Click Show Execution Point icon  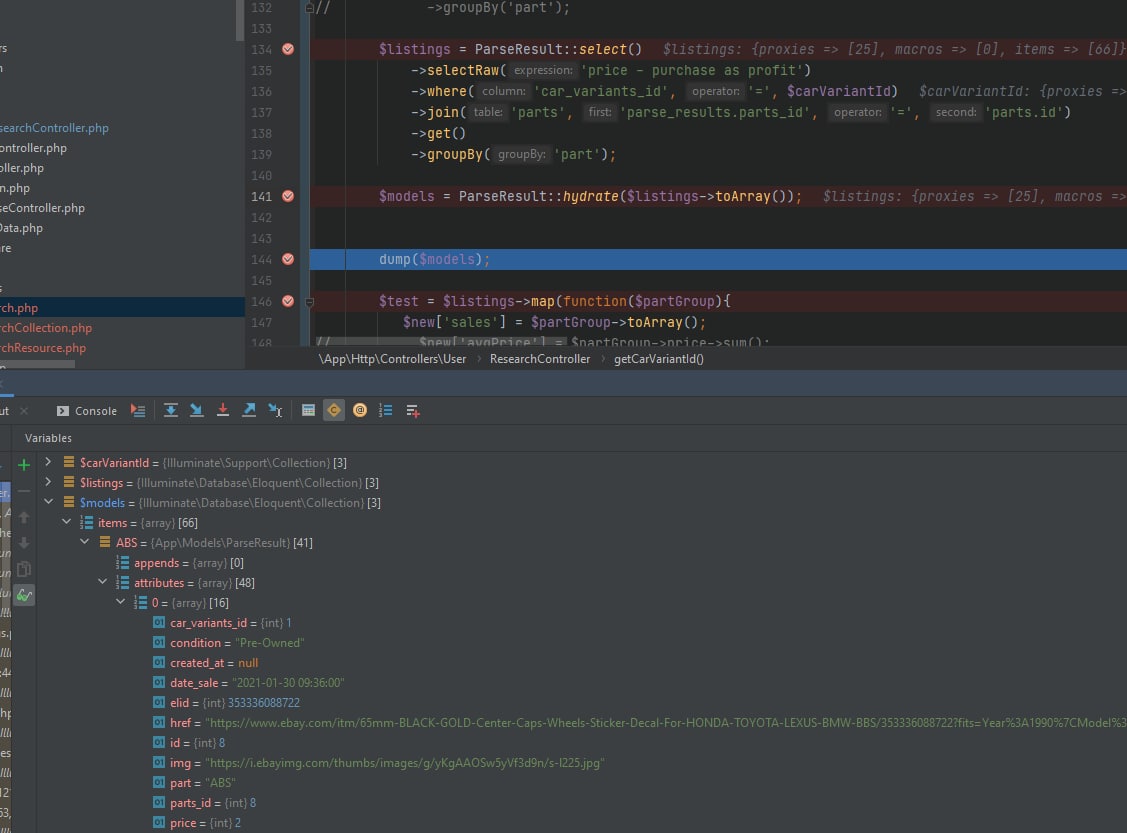(x=138, y=410)
